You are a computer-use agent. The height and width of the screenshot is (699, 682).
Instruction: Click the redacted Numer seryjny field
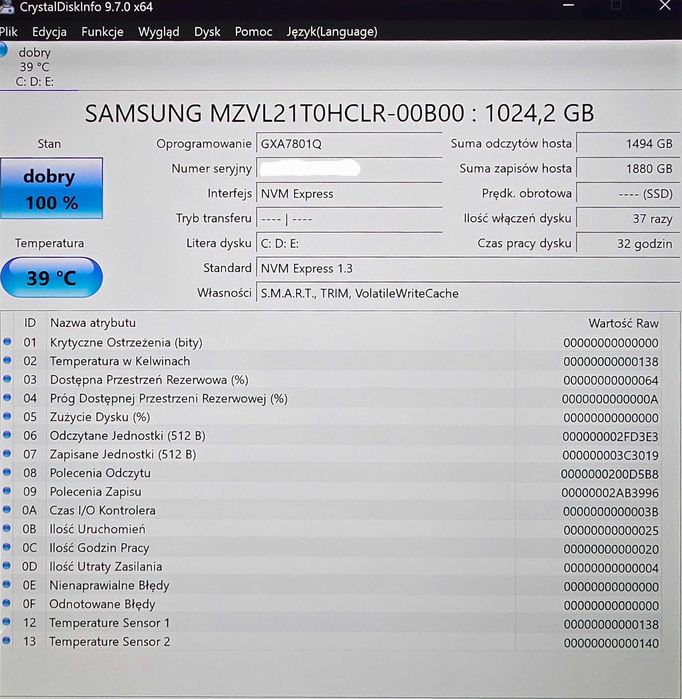coord(349,169)
